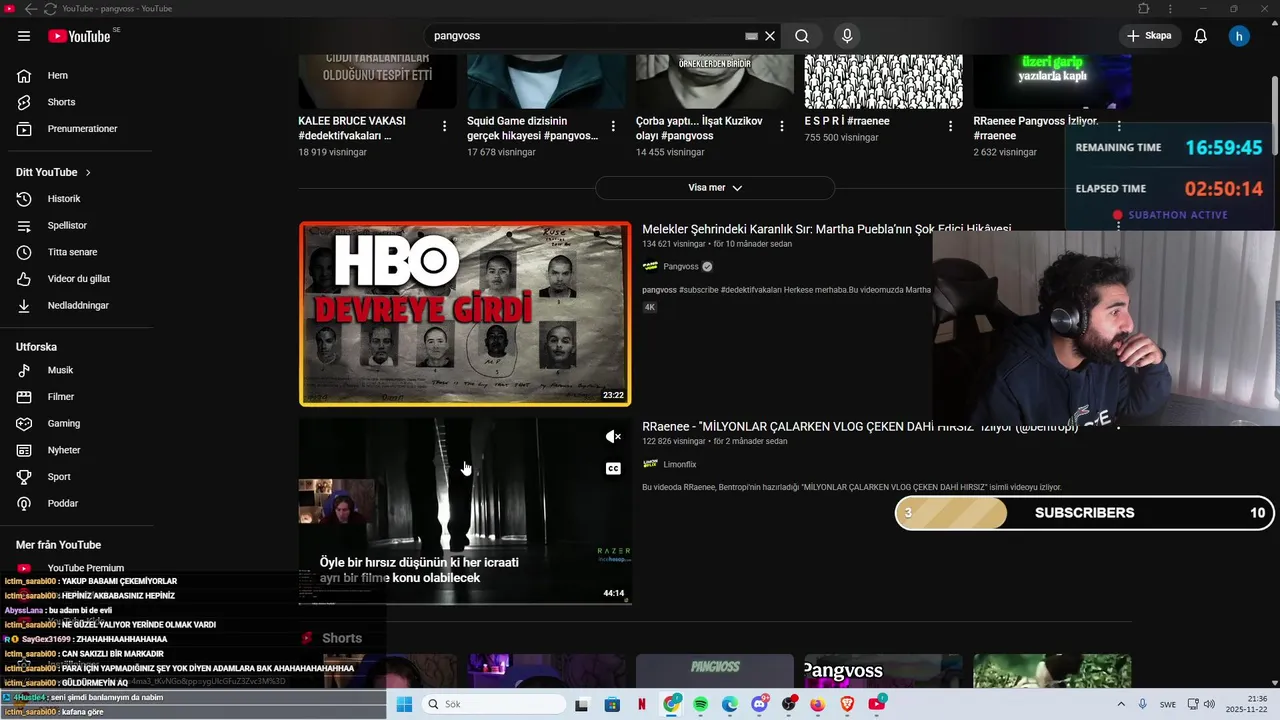The image size is (1280, 720).
Task: Open more options for KALEE BRUCE VAKASI short
Action: 444,127
